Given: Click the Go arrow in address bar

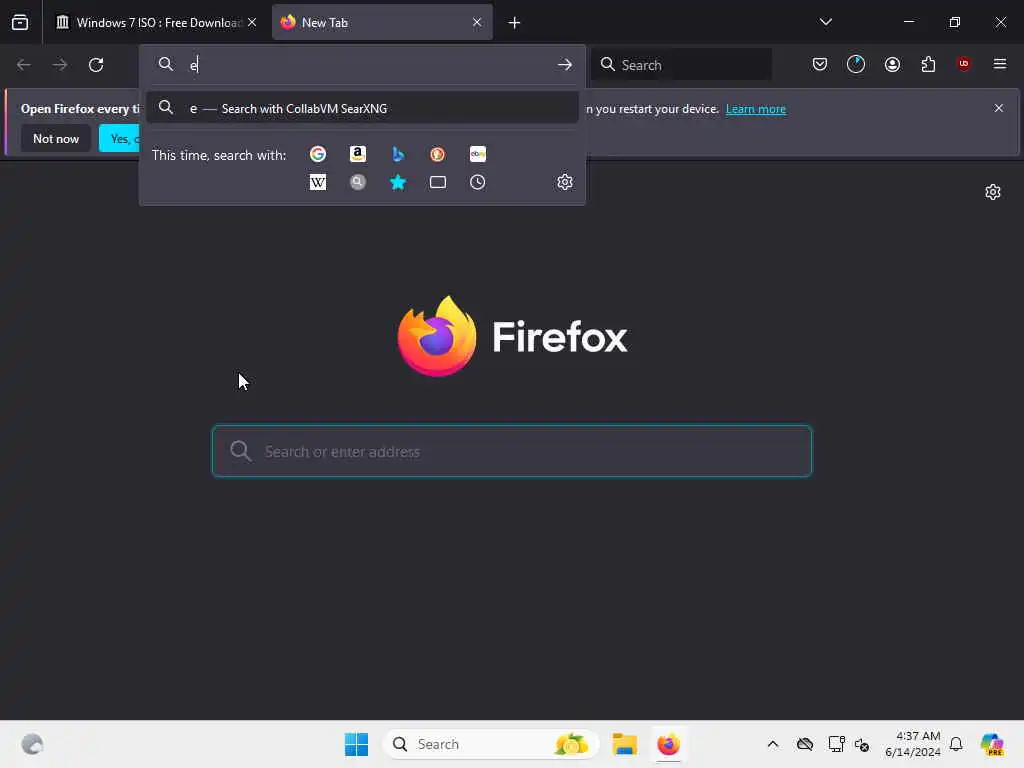Looking at the screenshot, I should tap(565, 65).
